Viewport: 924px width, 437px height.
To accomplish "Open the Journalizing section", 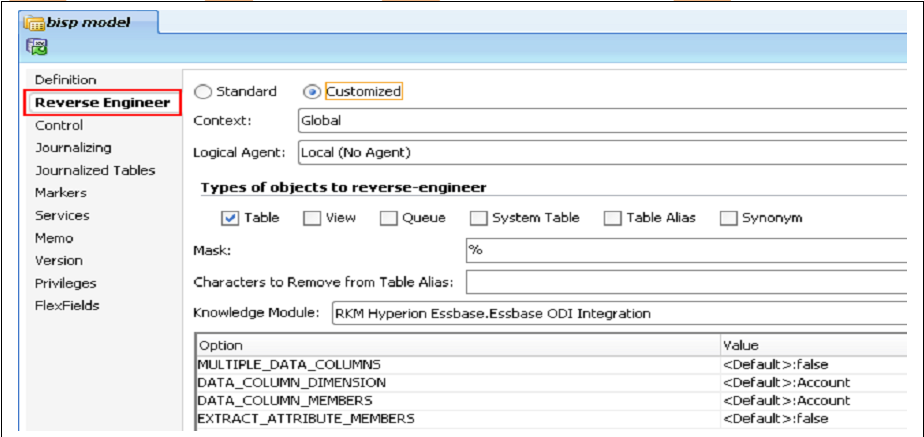I will 73,148.
